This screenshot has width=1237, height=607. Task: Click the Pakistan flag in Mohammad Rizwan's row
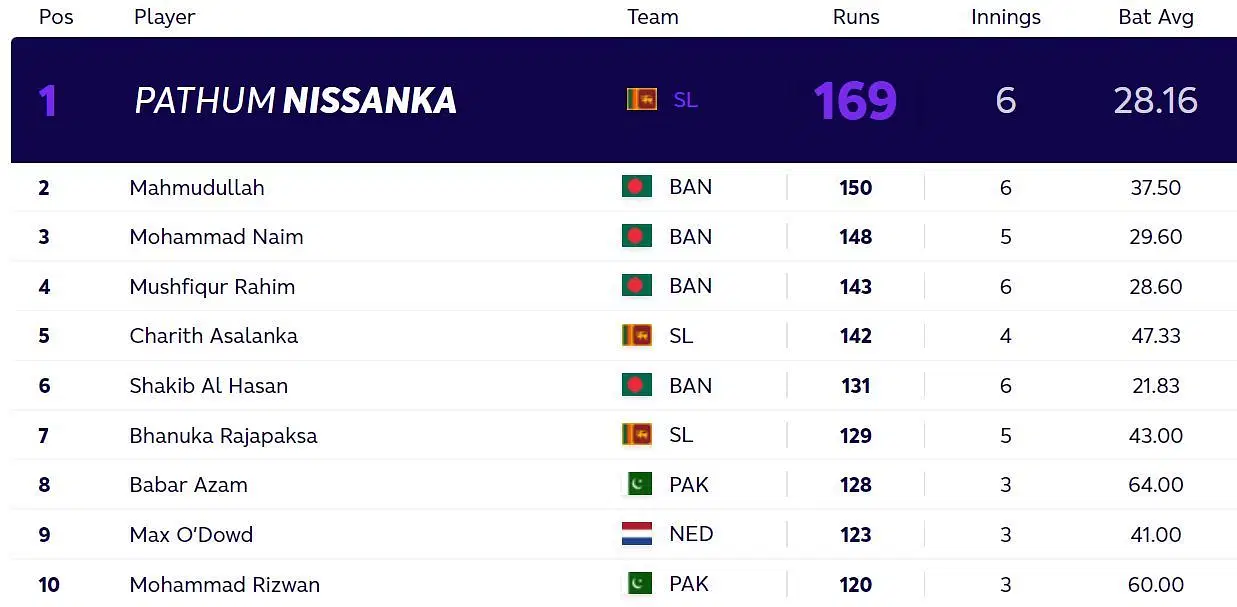(x=637, y=583)
